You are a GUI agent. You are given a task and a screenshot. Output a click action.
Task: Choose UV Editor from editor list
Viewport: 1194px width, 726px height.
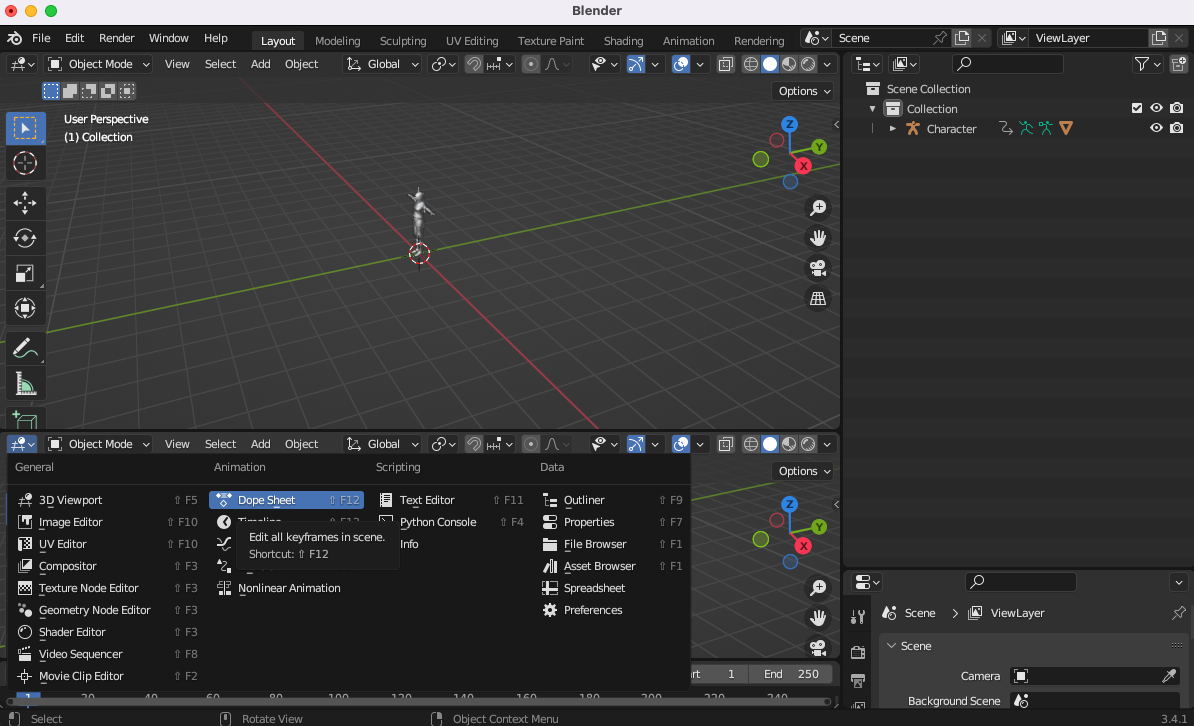coord(107,544)
